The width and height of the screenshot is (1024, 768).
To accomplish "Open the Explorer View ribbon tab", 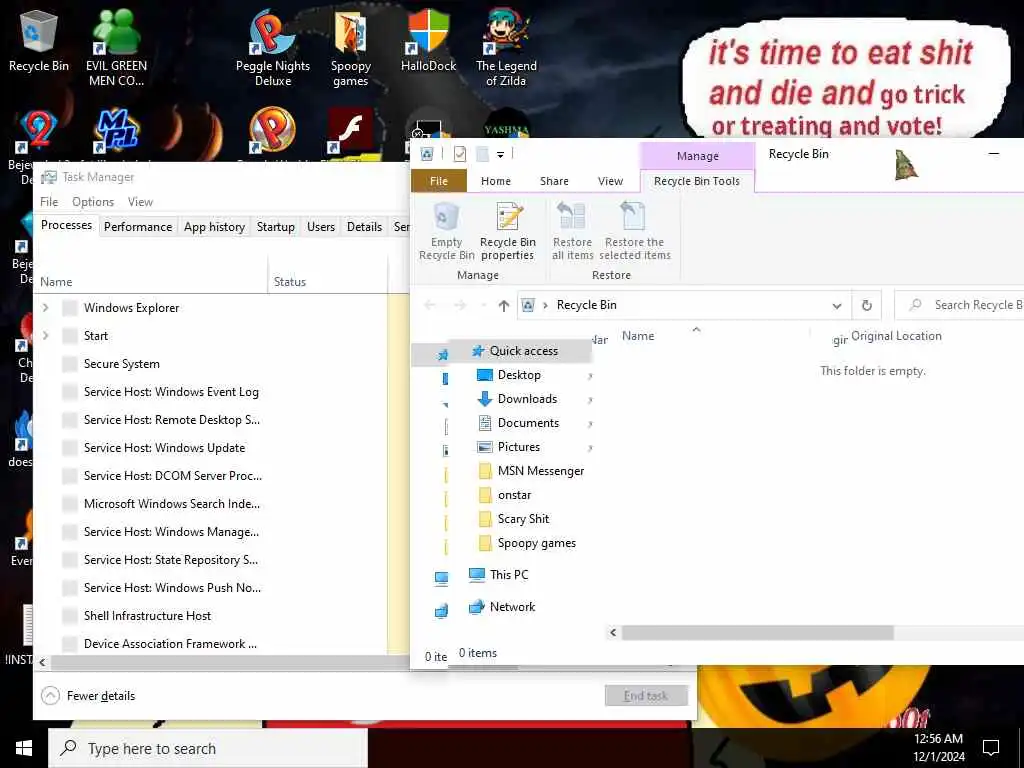I will click(x=610, y=181).
